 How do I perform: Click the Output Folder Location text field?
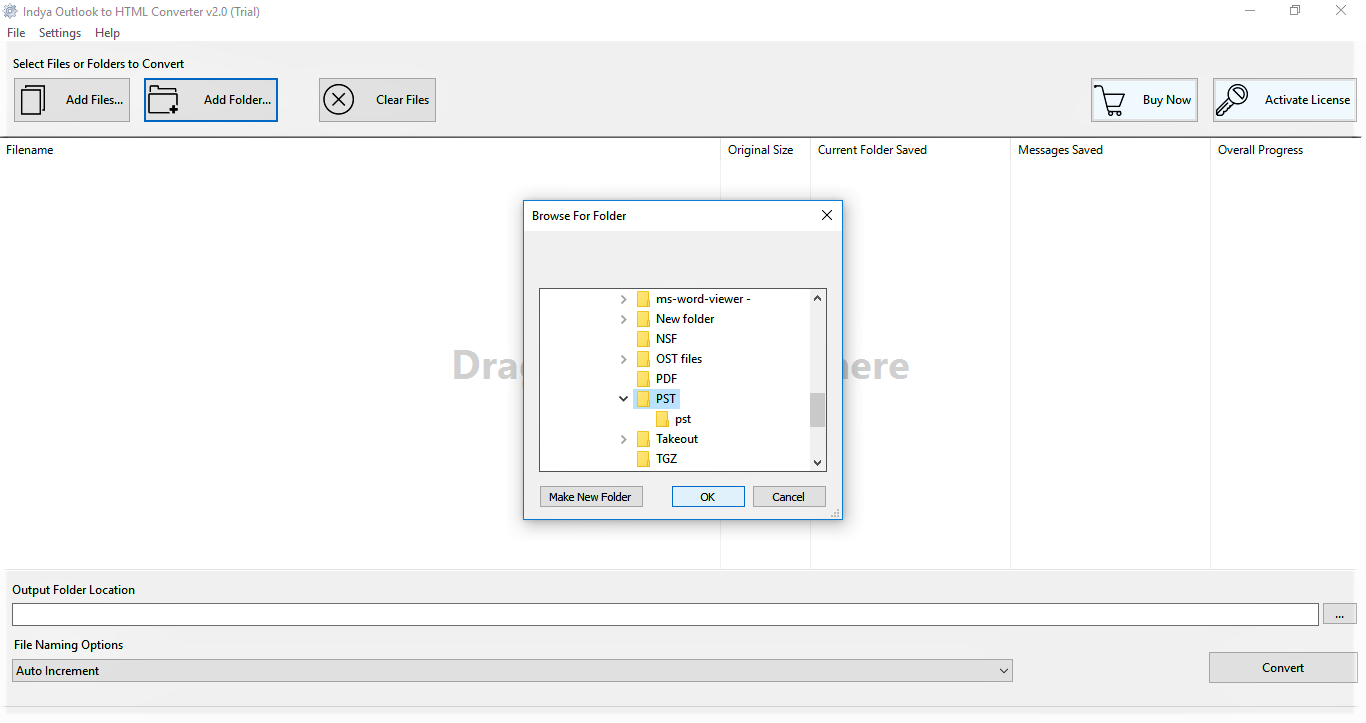(665, 614)
